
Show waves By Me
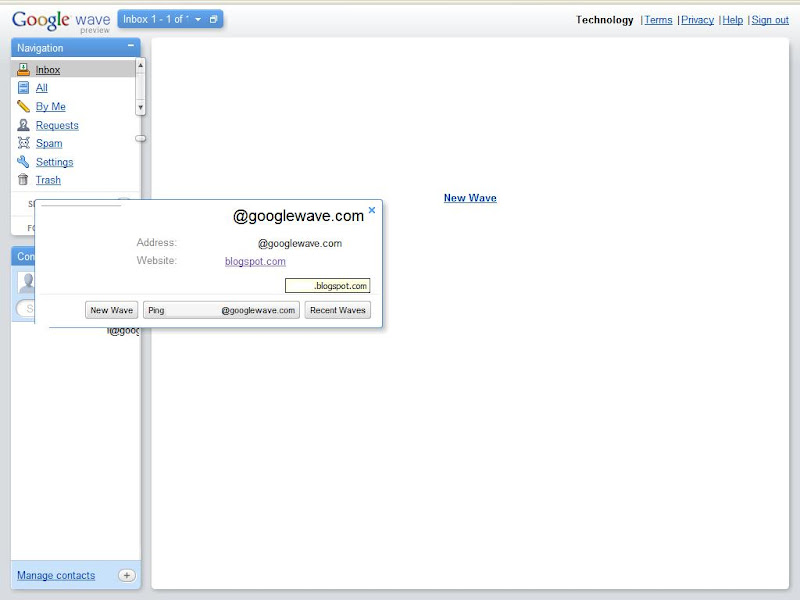[x=51, y=106]
